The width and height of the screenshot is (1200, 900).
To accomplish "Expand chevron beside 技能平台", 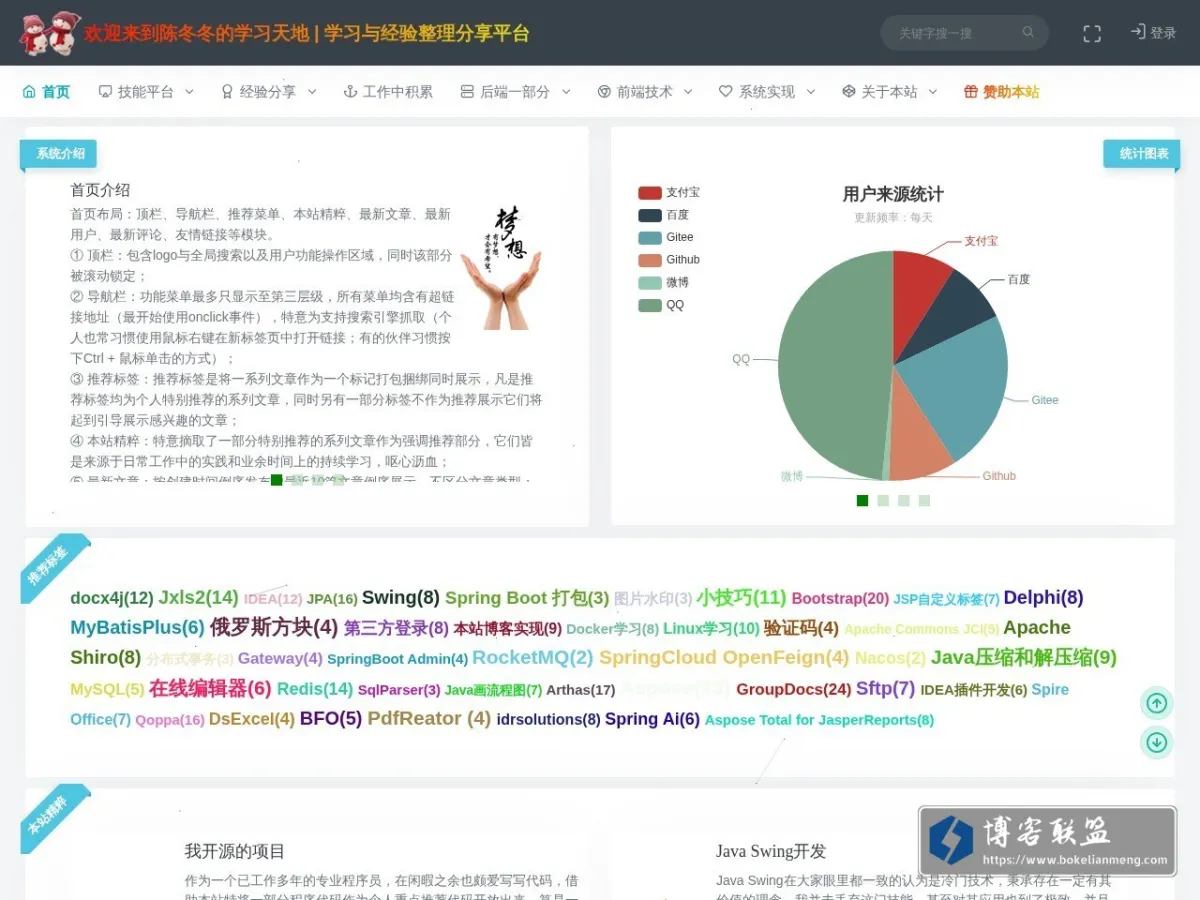I will point(190,92).
